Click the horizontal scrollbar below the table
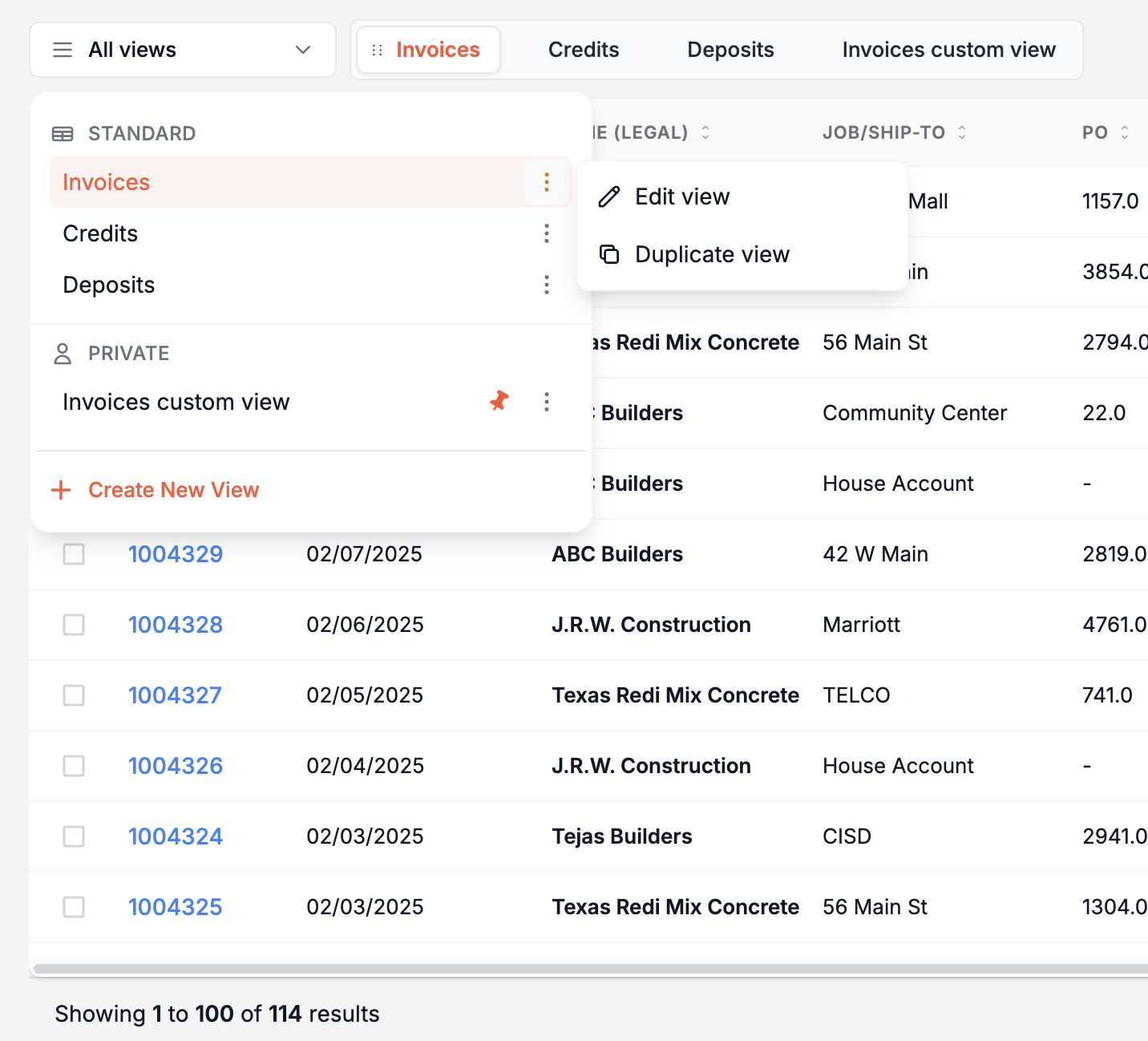The width and height of the screenshot is (1148, 1041). tap(591, 969)
